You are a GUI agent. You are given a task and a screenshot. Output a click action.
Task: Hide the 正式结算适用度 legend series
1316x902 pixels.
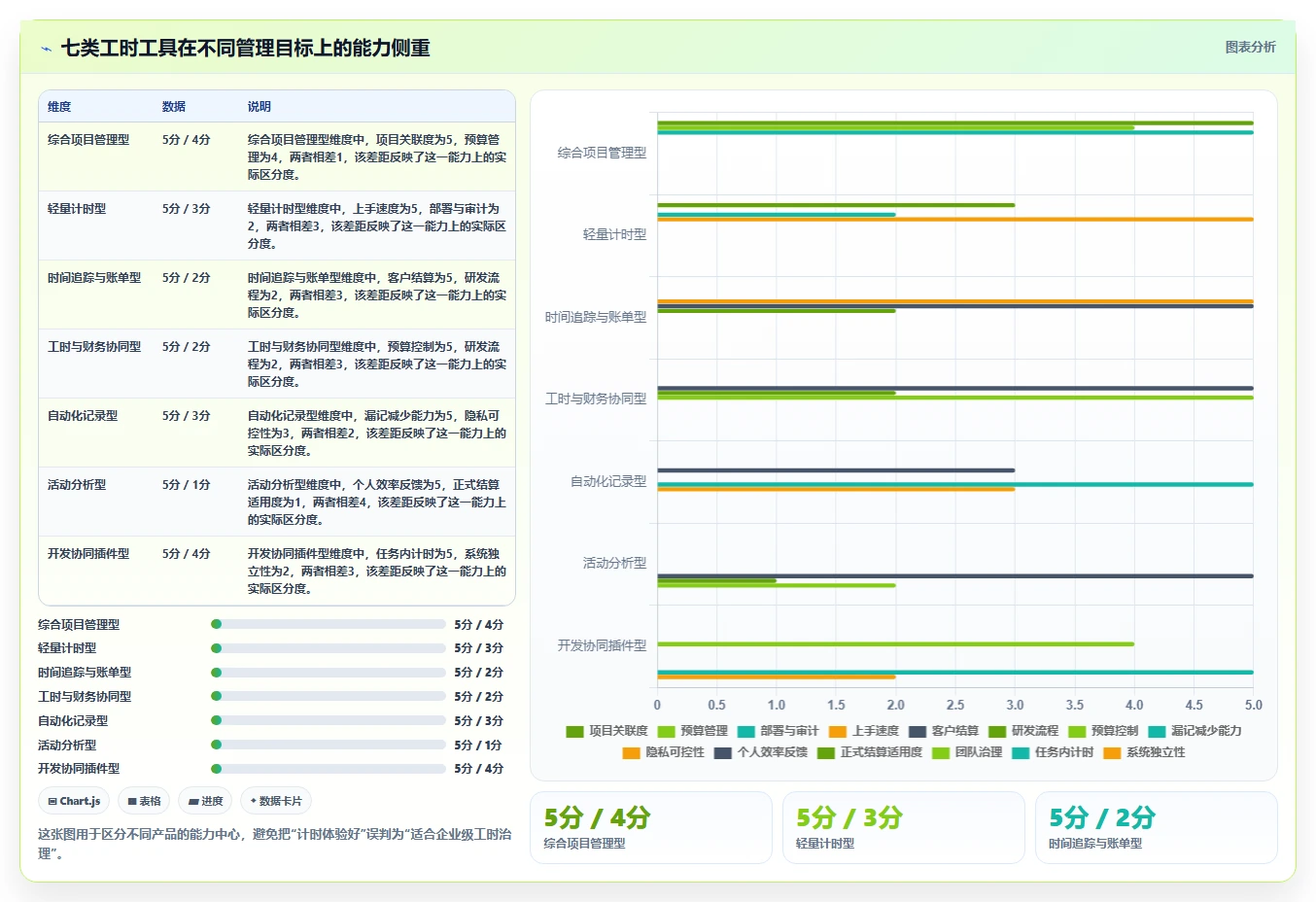869,752
